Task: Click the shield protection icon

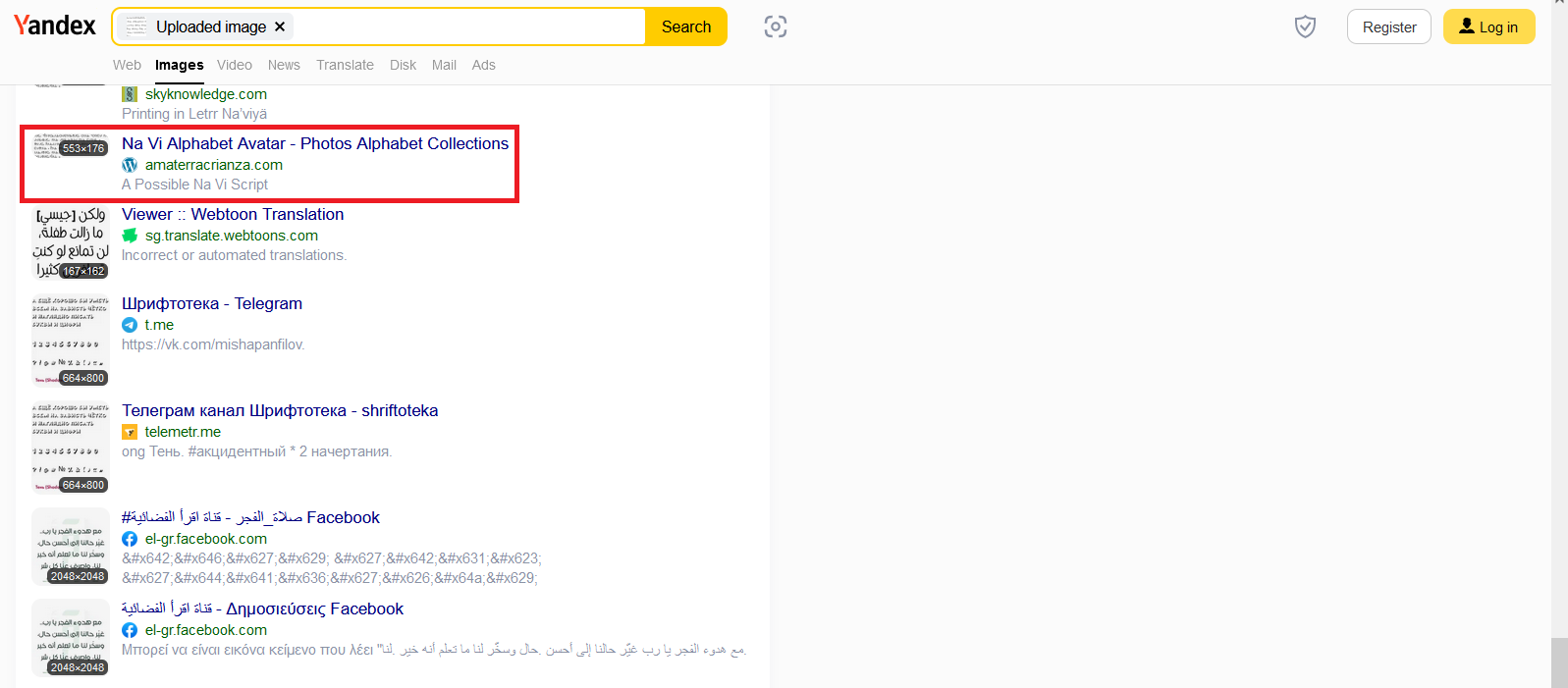Action: pos(1305,26)
